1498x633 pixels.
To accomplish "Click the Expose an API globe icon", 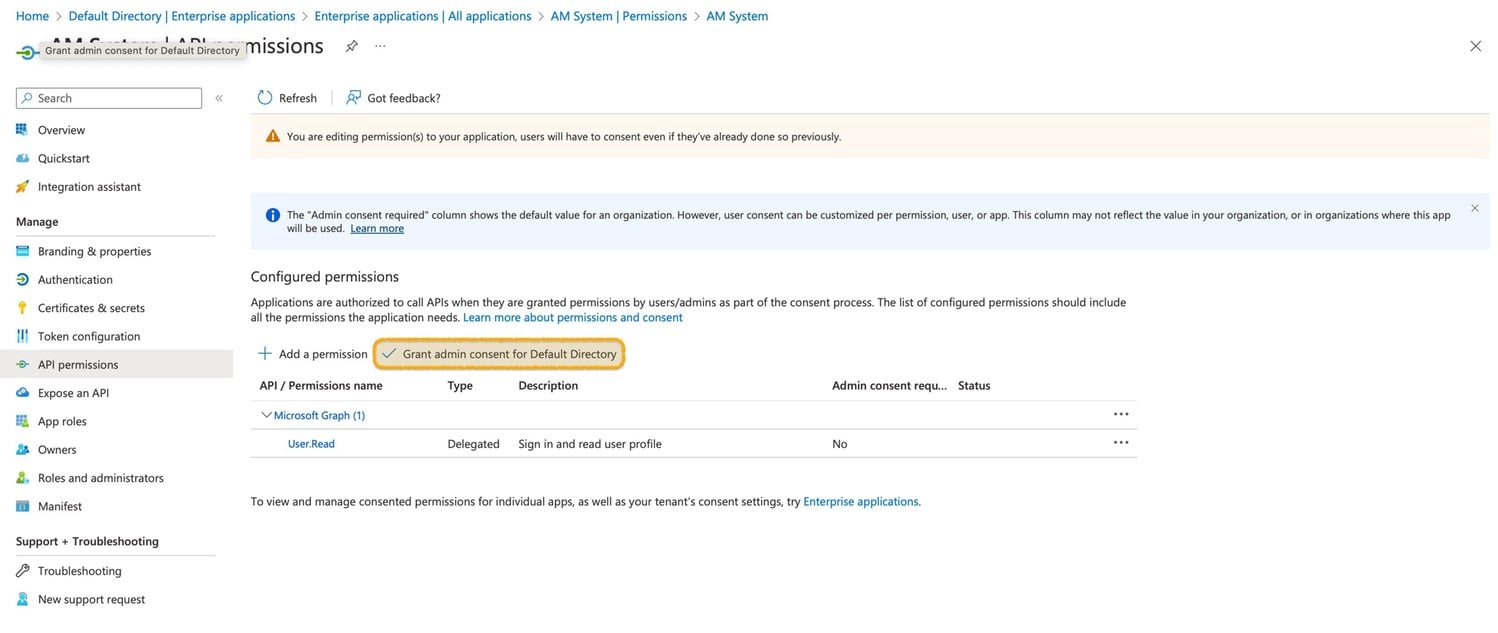I will (x=21, y=392).
